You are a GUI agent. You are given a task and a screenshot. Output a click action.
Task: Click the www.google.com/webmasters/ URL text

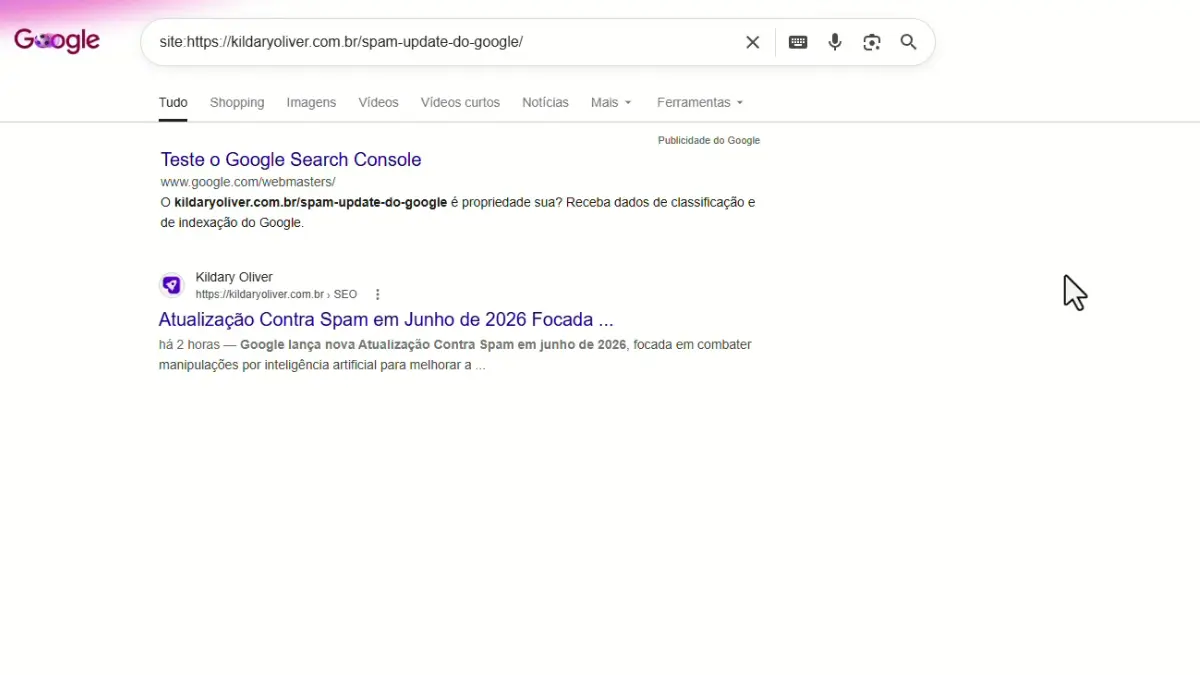248,182
